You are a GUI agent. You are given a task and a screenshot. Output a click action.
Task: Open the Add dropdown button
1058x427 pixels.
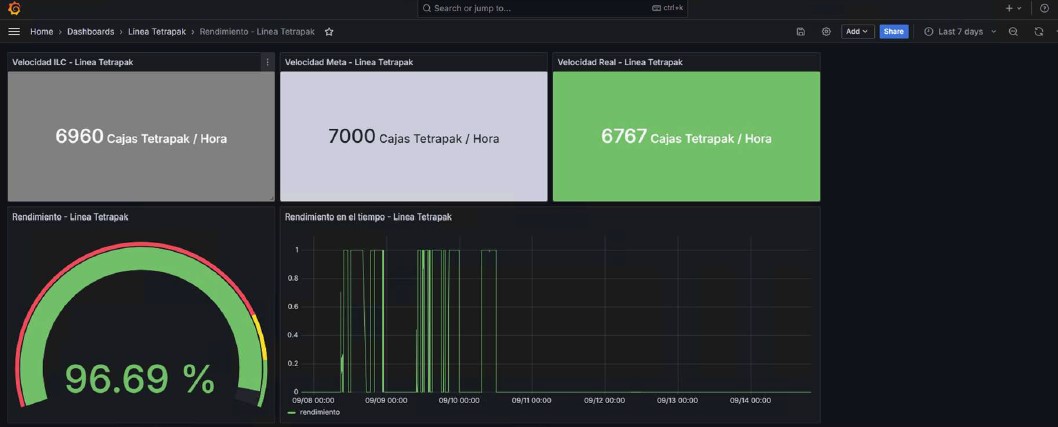pos(858,32)
